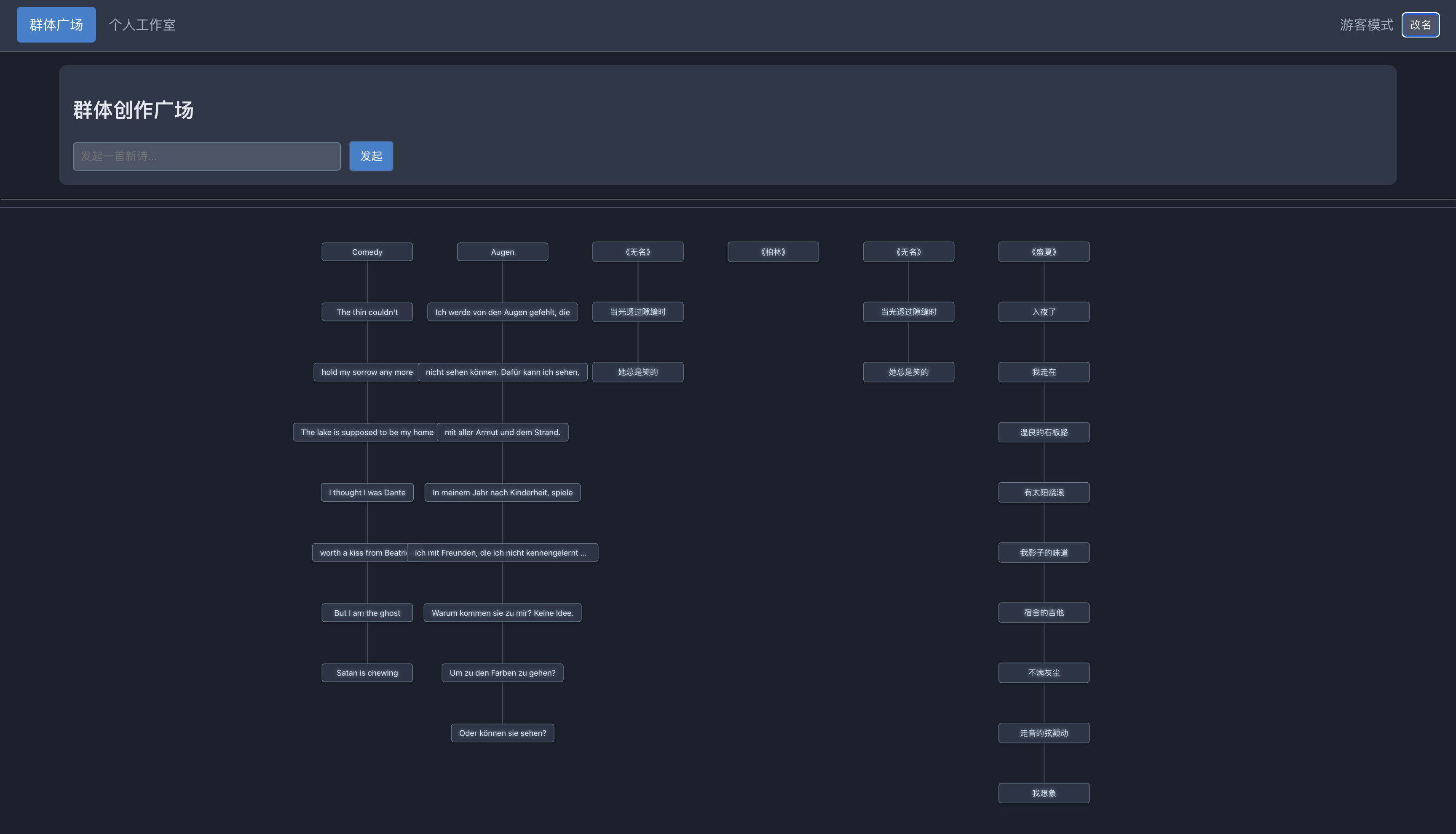This screenshot has width=1456, height=834.
Task: Select the 《盛夏》 poem title node
Action: [1044, 251]
